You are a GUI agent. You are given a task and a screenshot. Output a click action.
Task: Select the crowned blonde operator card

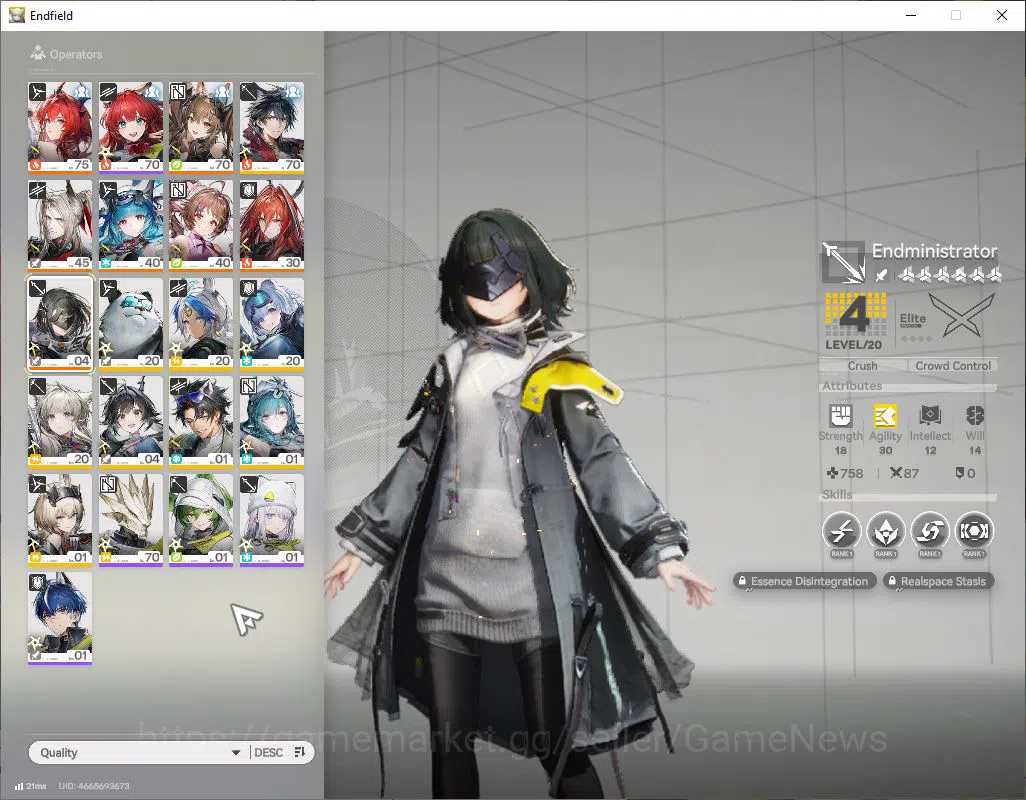[x=60, y=520]
